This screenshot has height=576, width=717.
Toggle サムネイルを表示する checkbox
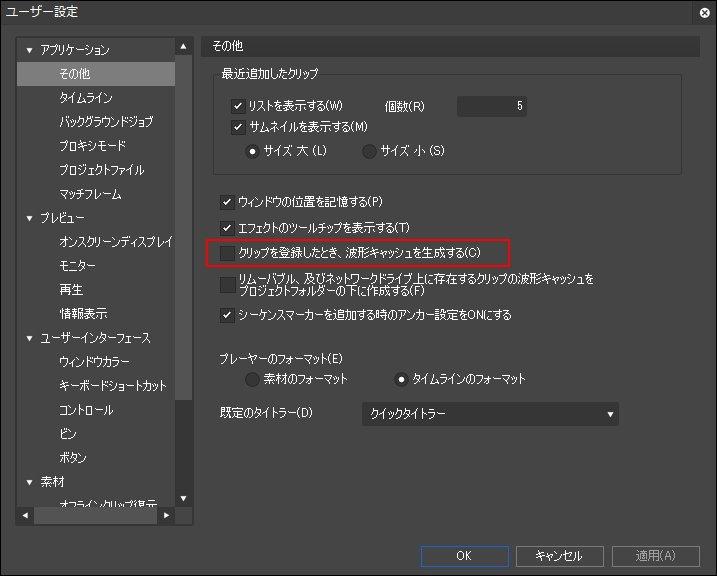pos(237,127)
